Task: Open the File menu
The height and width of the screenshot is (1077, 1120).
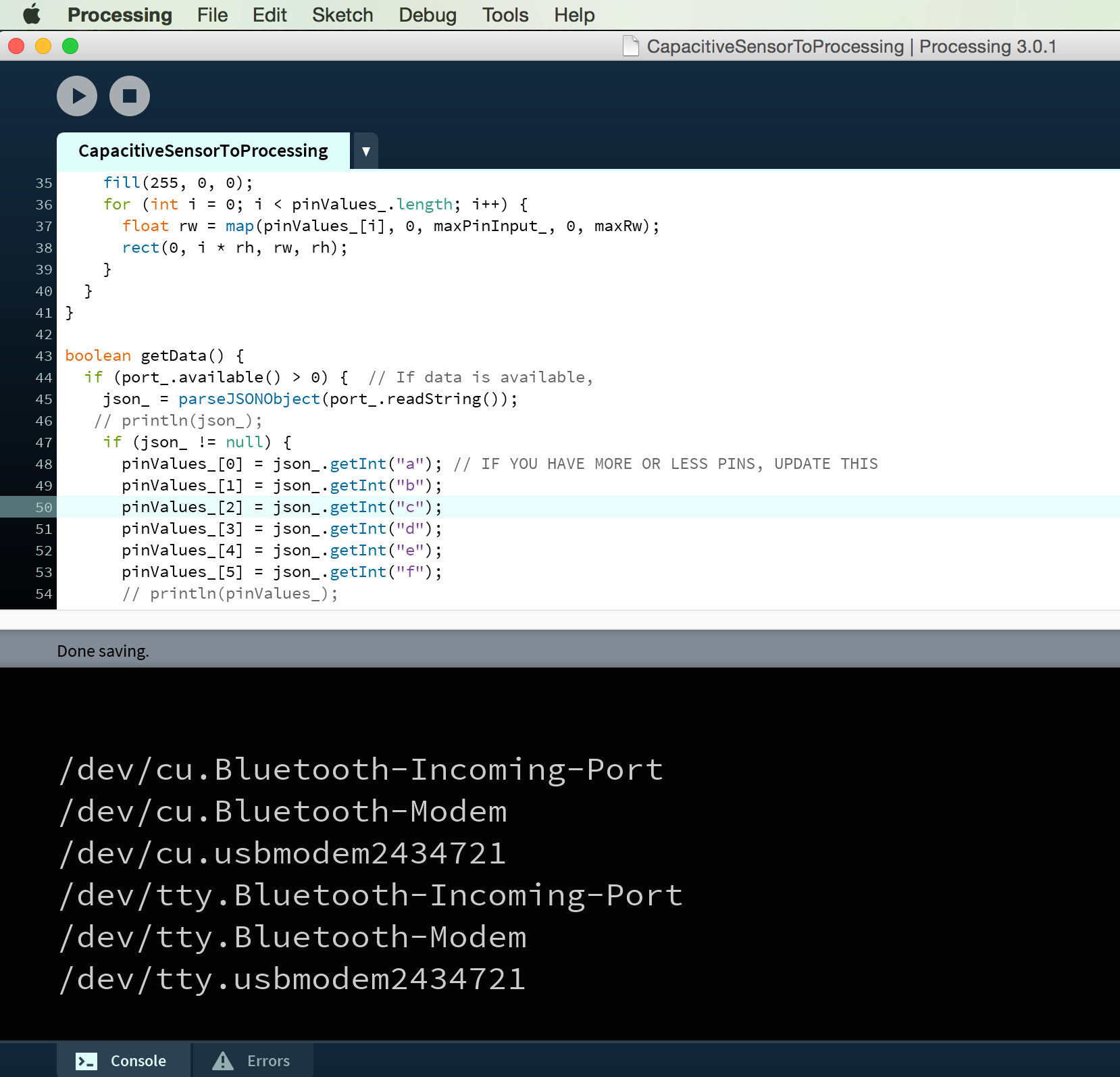Action: click(212, 15)
